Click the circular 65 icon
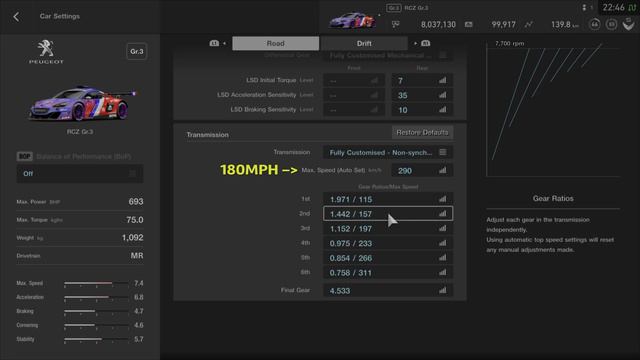 point(611,24)
